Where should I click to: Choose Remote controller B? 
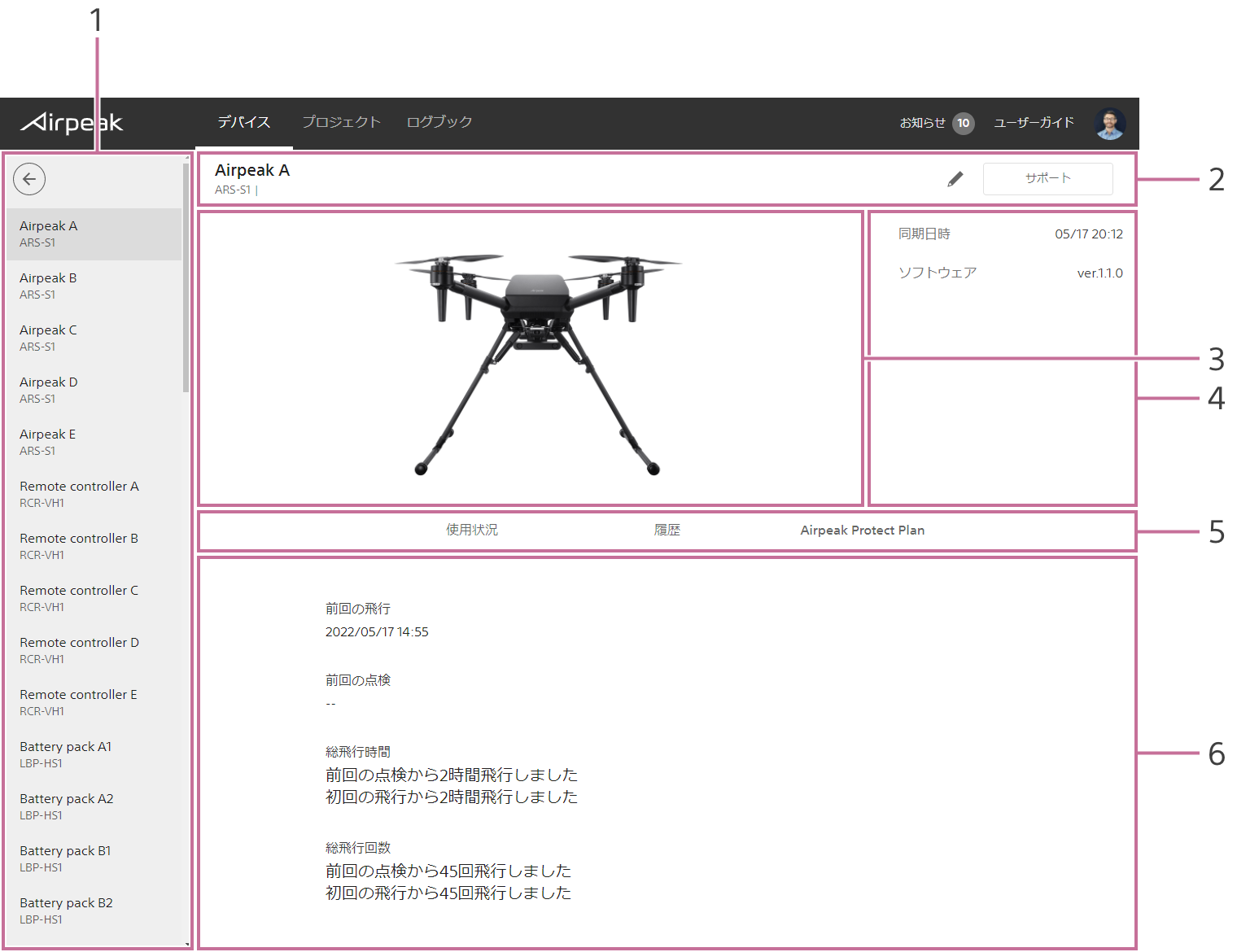pyautogui.click(x=94, y=547)
